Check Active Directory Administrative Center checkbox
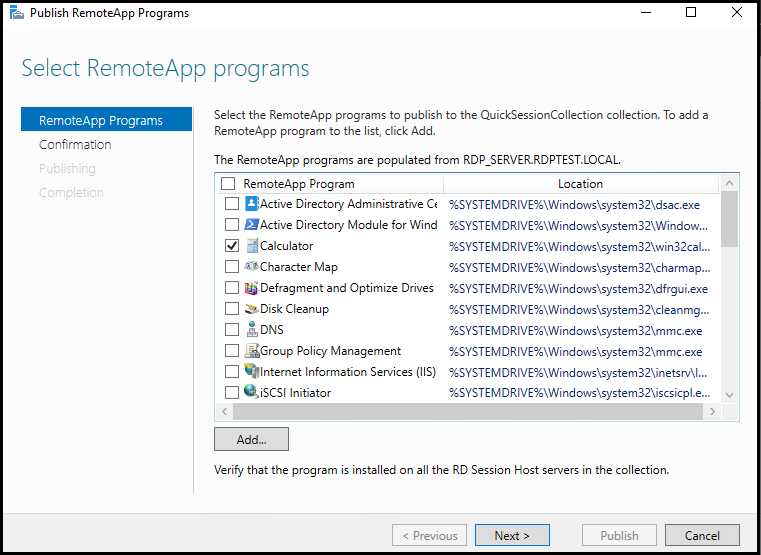This screenshot has width=761, height=555. click(x=232, y=204)
